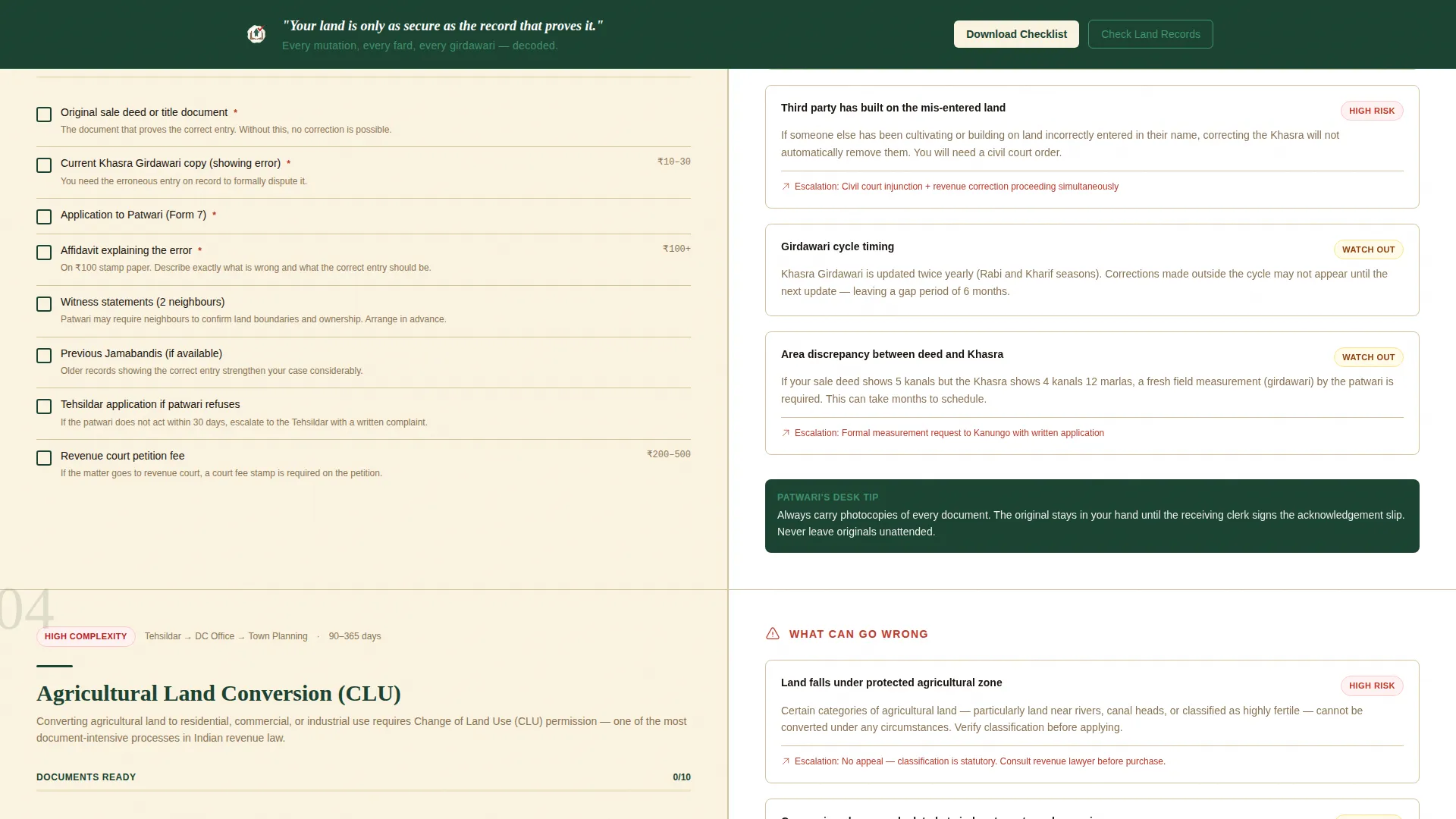
Task: Click the escalation arrow icon for No appeal note
Action: [x=786, y=761]
